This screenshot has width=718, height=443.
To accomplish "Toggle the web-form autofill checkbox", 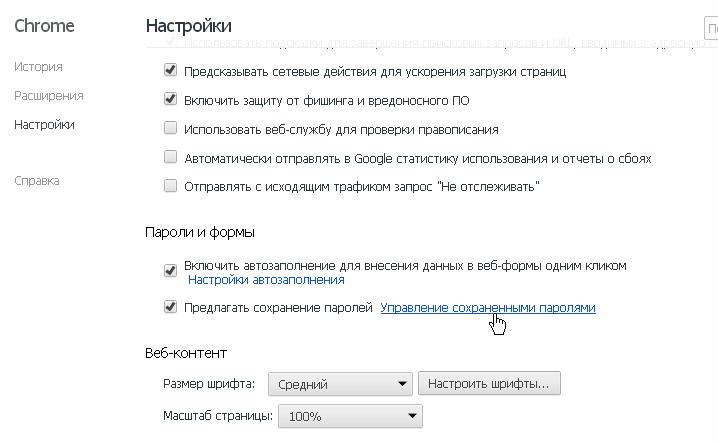I will [170, 271].
